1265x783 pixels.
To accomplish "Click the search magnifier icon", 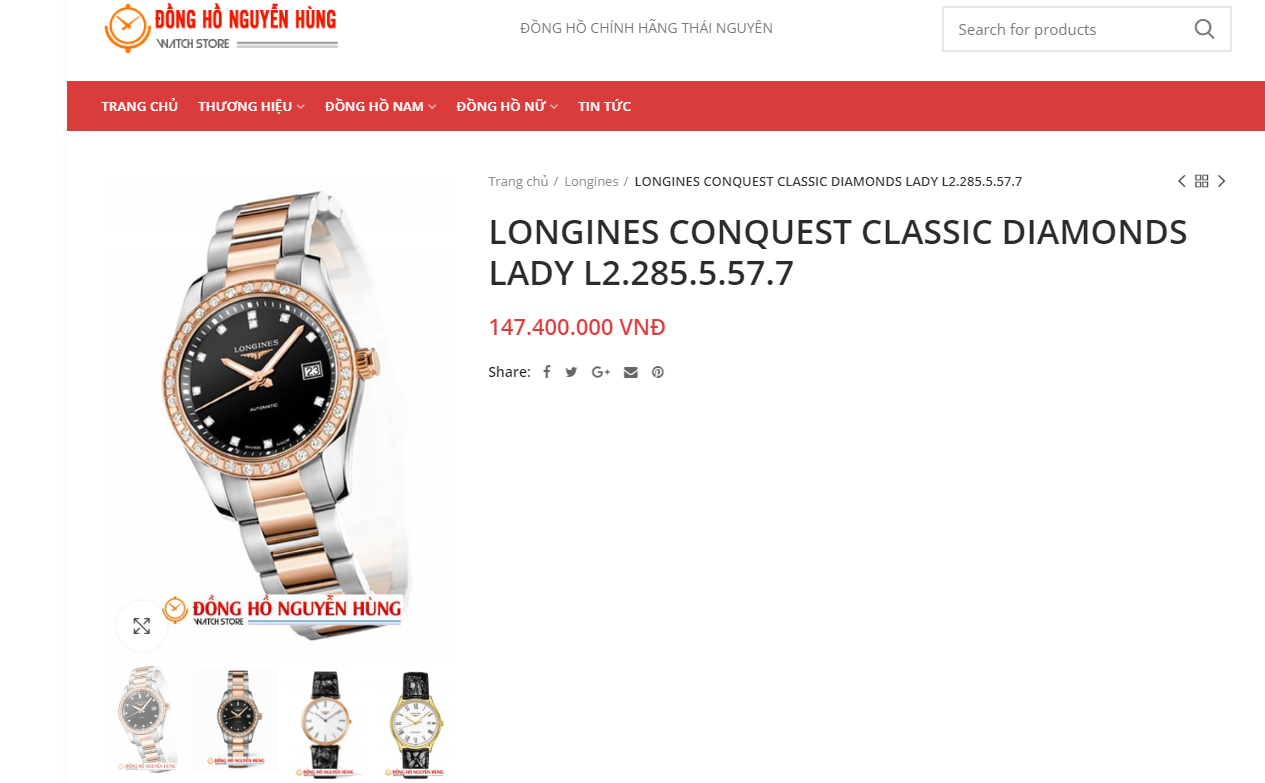I will coord(1204,29).
